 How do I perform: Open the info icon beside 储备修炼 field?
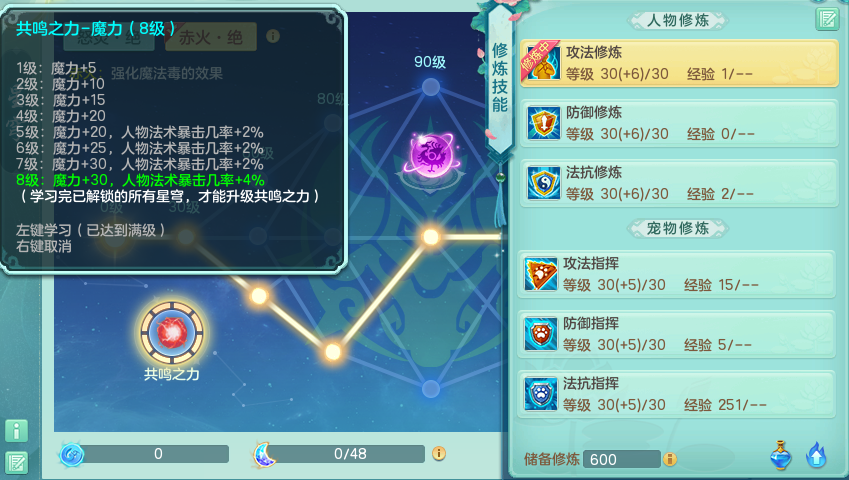(670, 459)
